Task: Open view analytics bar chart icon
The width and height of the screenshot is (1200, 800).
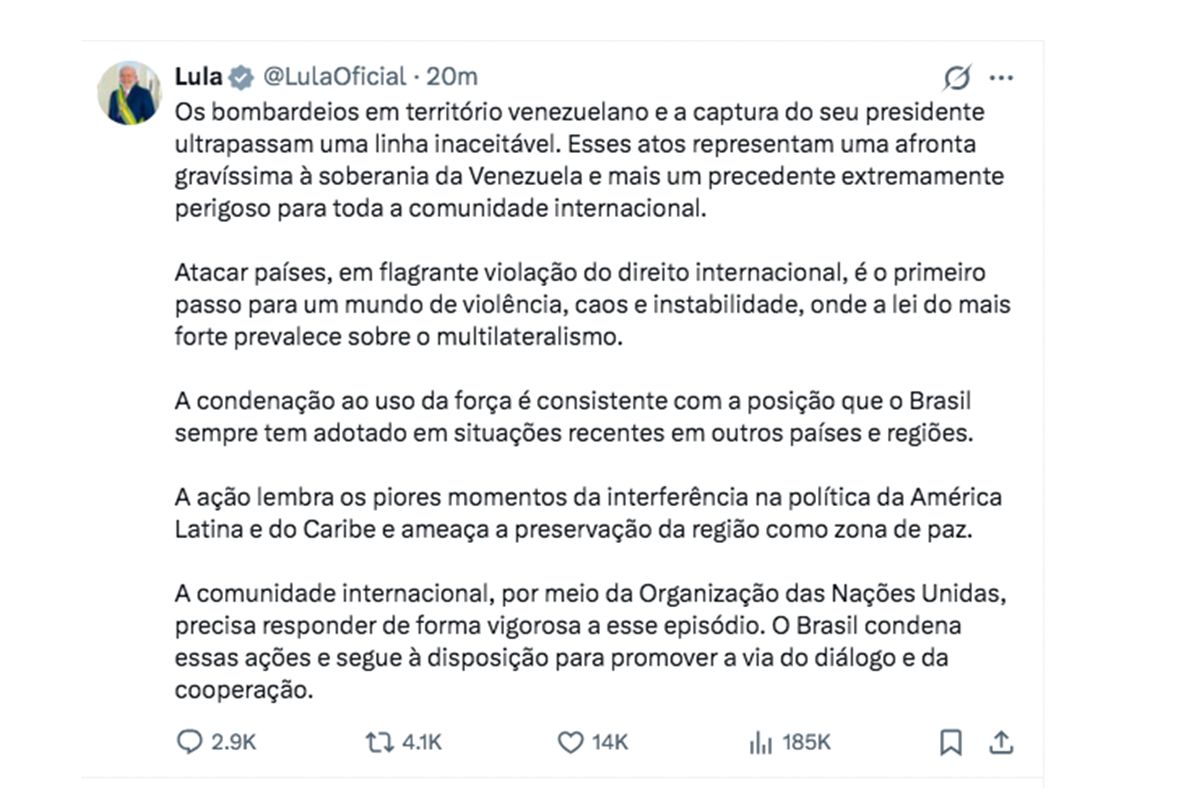Action: tap(760, 742)
